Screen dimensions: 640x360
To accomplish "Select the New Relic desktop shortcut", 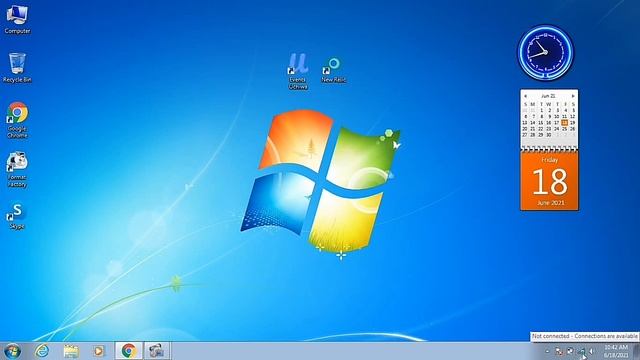I will 333,70.
